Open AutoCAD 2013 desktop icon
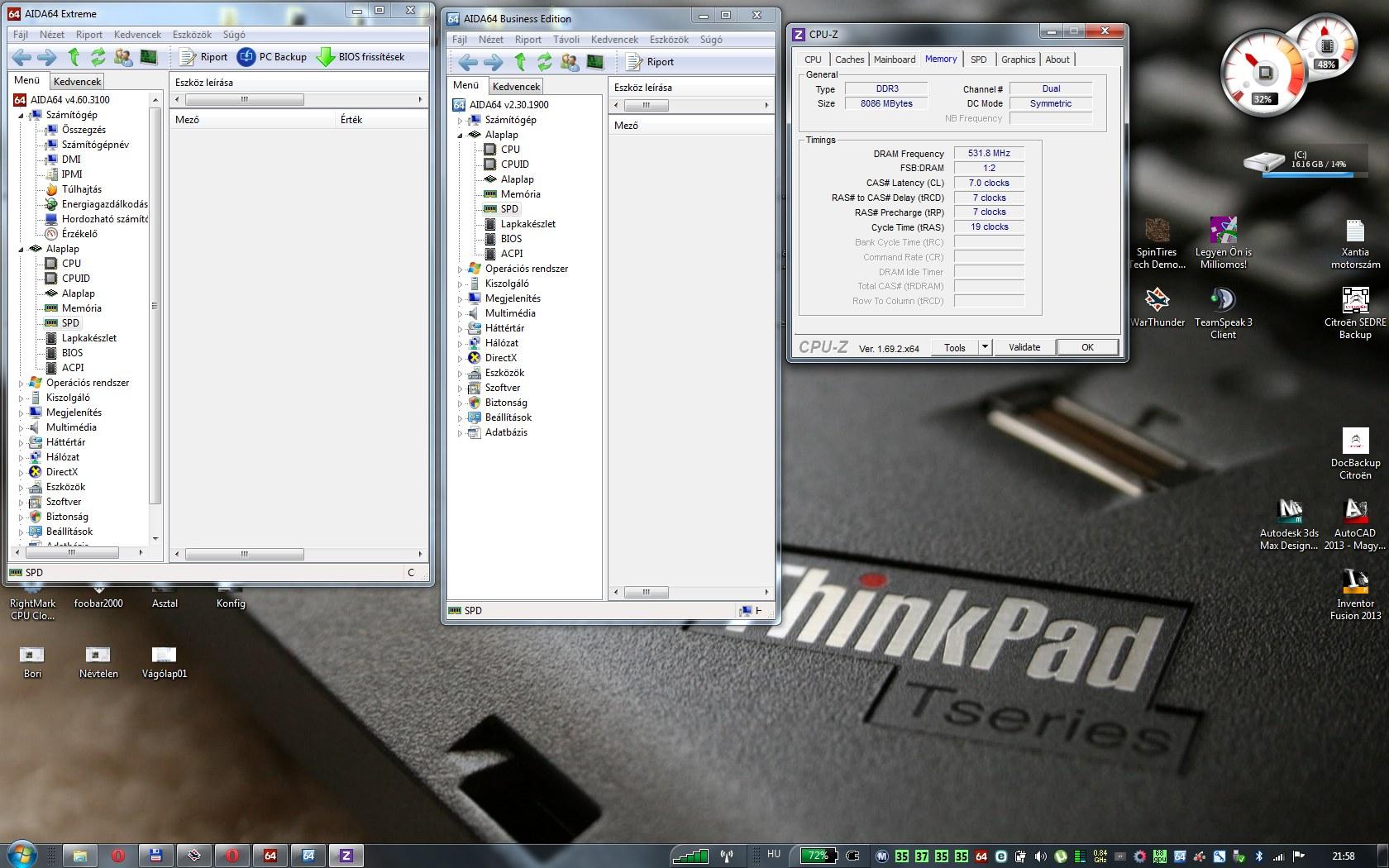 (x=1355, y=524)
